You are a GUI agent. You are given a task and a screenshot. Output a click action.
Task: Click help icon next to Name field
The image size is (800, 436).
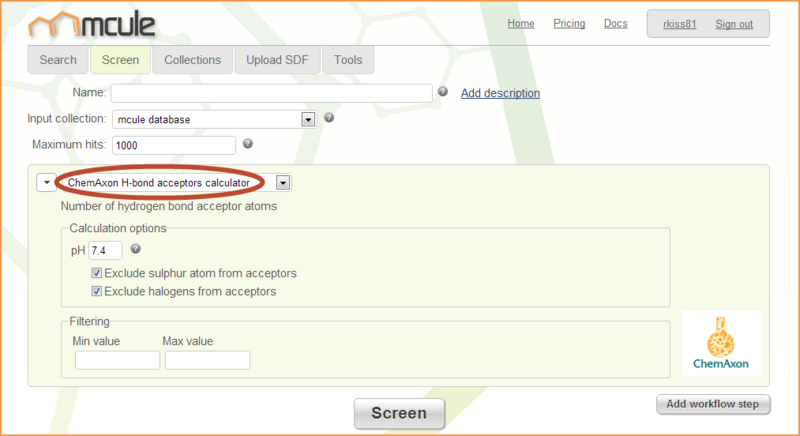click(442, 92)
